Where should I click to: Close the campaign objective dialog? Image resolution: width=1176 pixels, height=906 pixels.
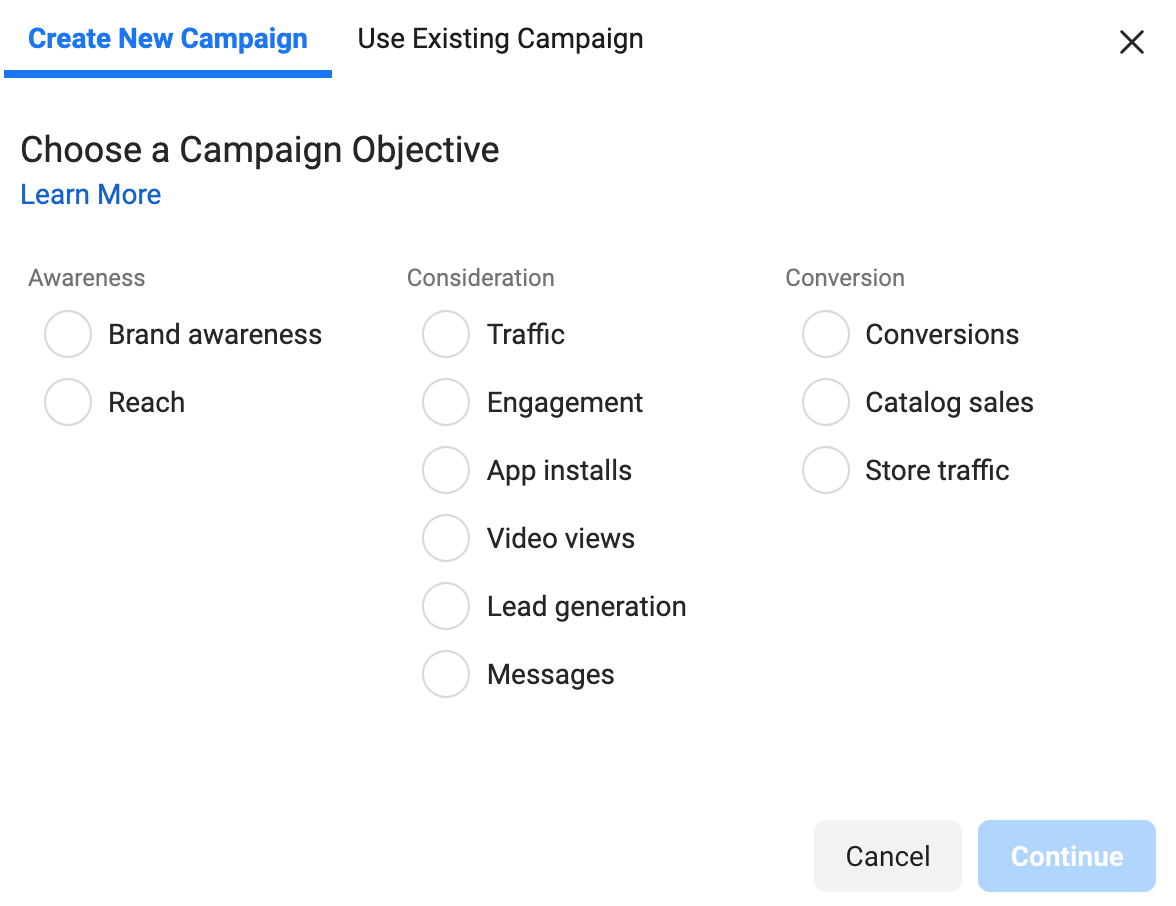click(1131, 42)
